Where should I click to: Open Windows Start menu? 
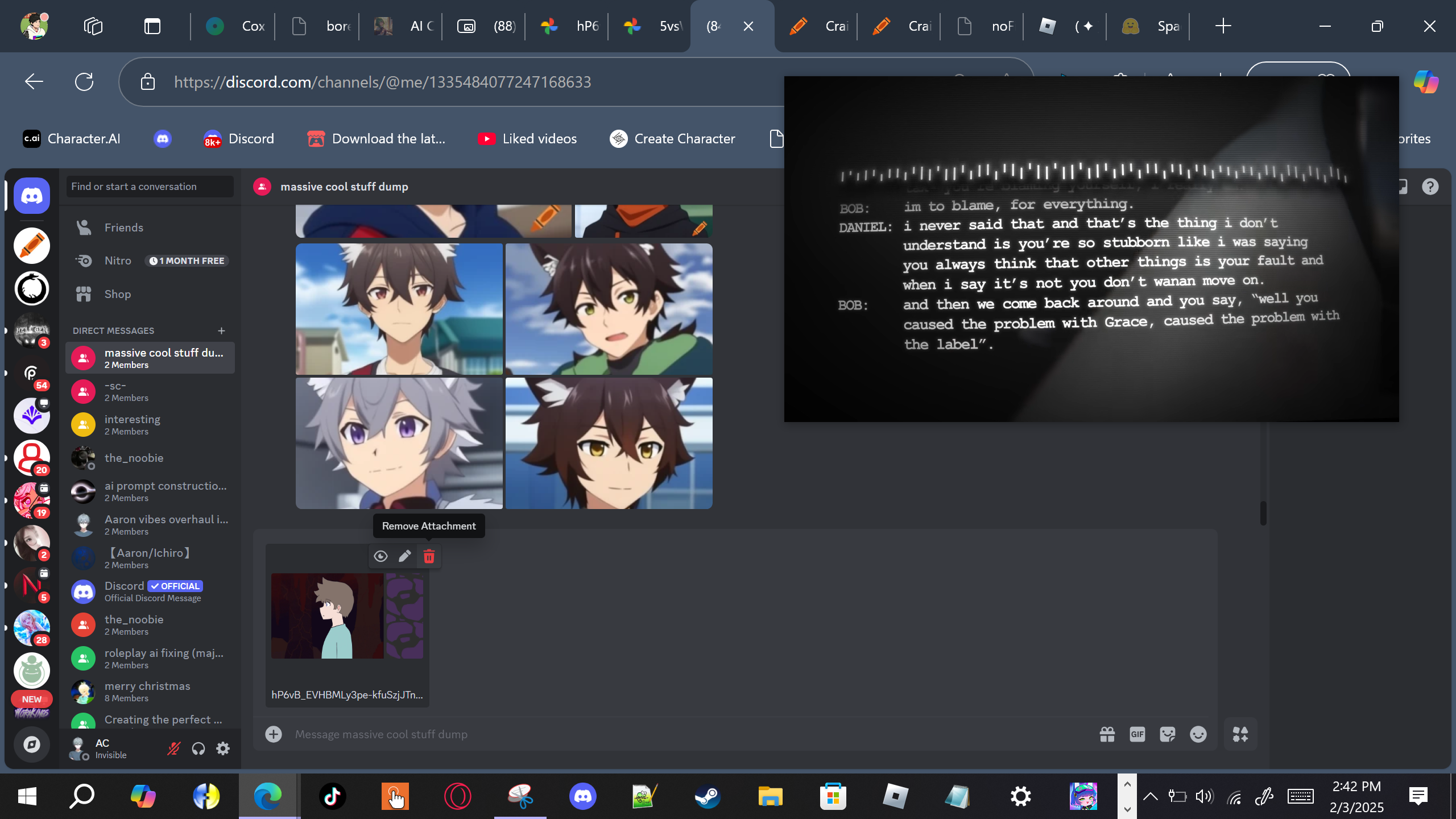(x=27, y=796)
